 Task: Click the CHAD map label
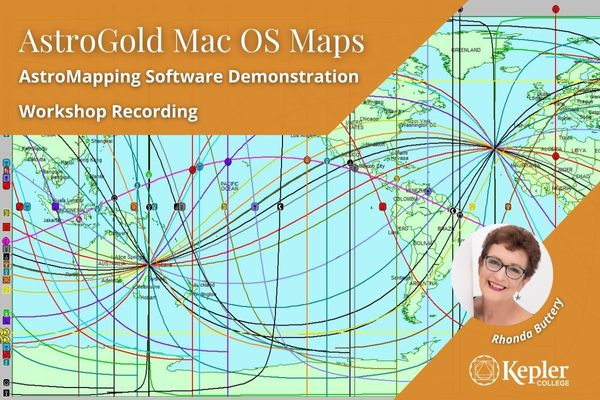coord(582,176)
